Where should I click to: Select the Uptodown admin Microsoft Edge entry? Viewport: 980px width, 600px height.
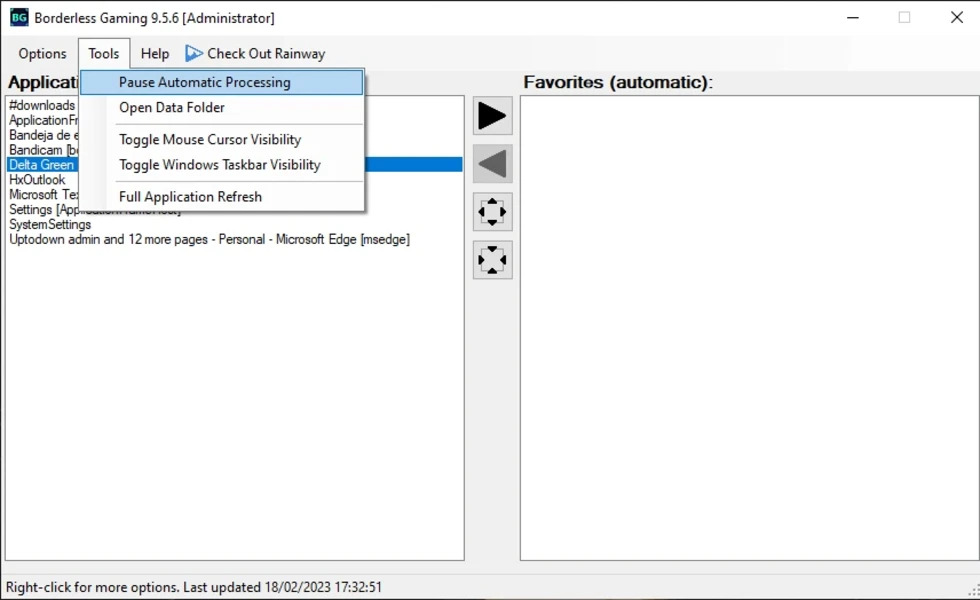click(x=209, y=240)
